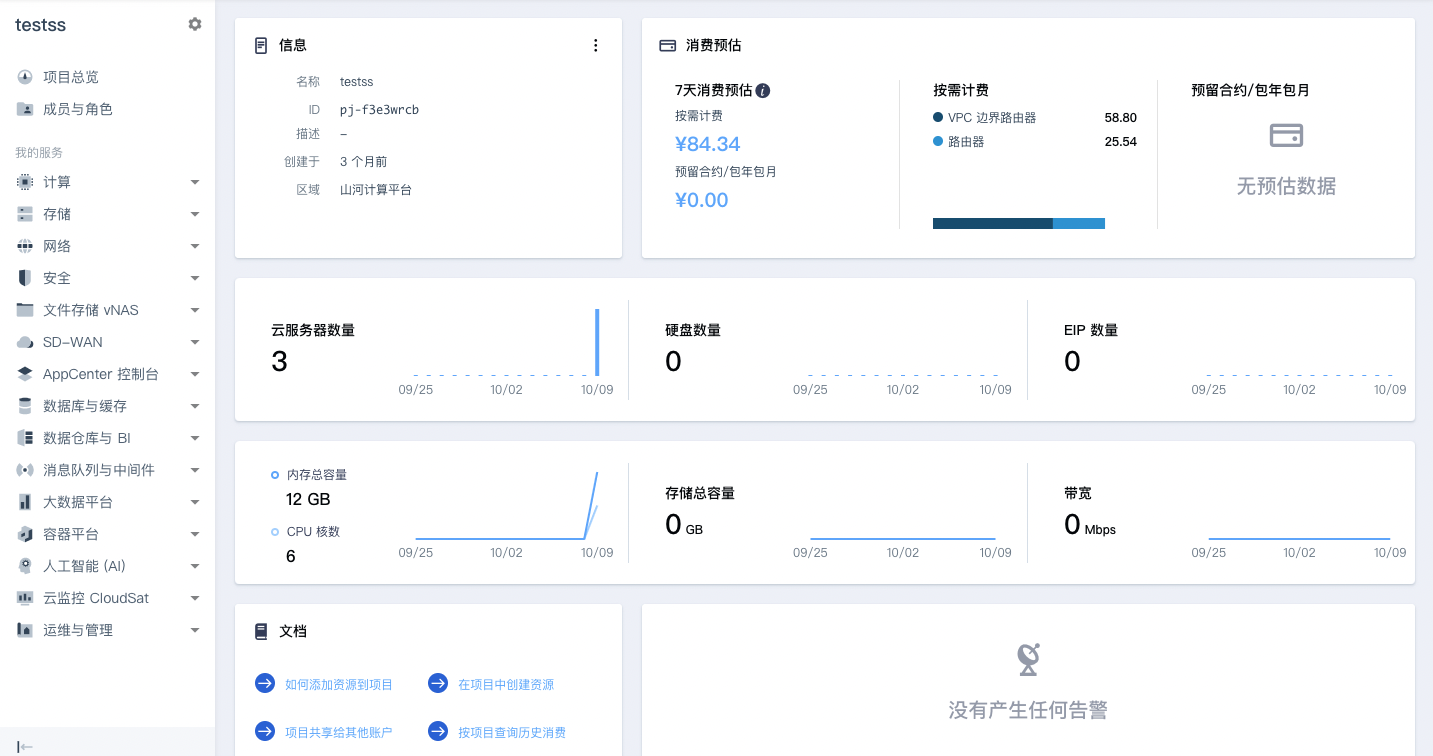
Task: Click the 按项目查询历史消费 arrow icon
Action: point(438,731)
